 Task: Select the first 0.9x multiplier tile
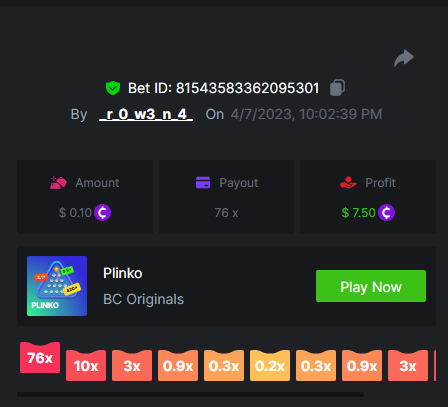(x=178, y=365)
